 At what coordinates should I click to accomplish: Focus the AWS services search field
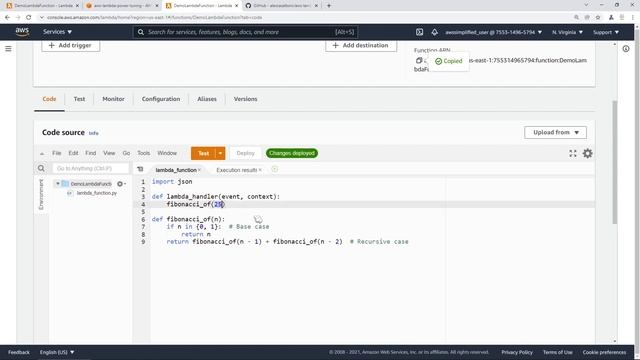click(245, 32)
